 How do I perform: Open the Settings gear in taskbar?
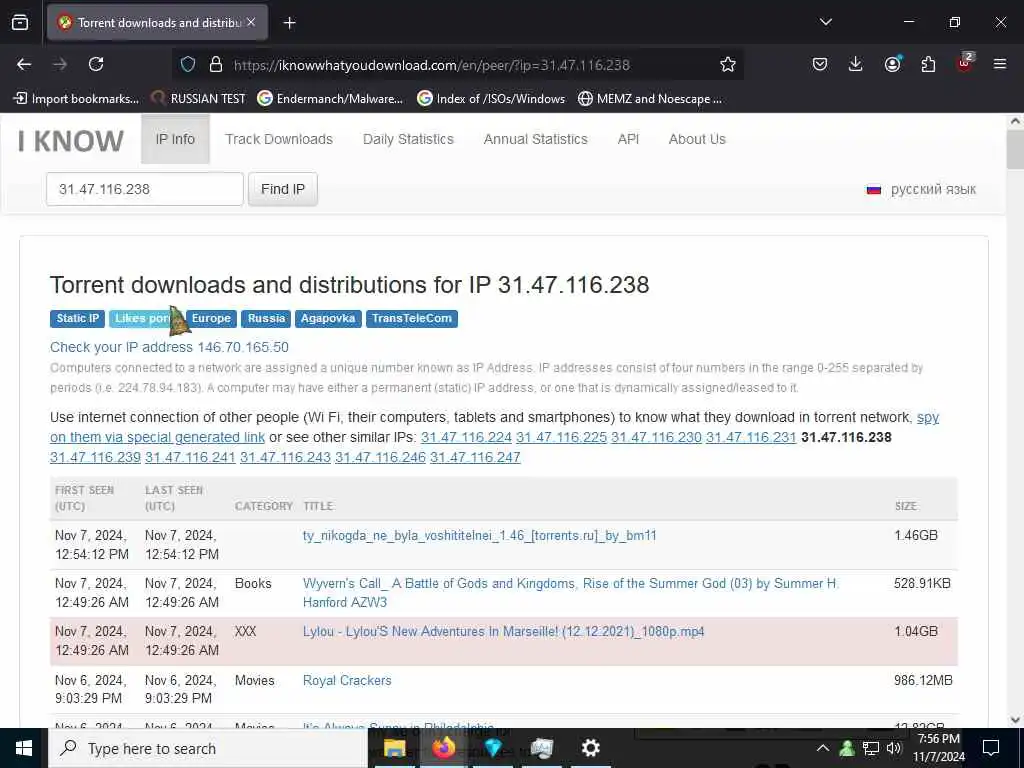(590, 748)
